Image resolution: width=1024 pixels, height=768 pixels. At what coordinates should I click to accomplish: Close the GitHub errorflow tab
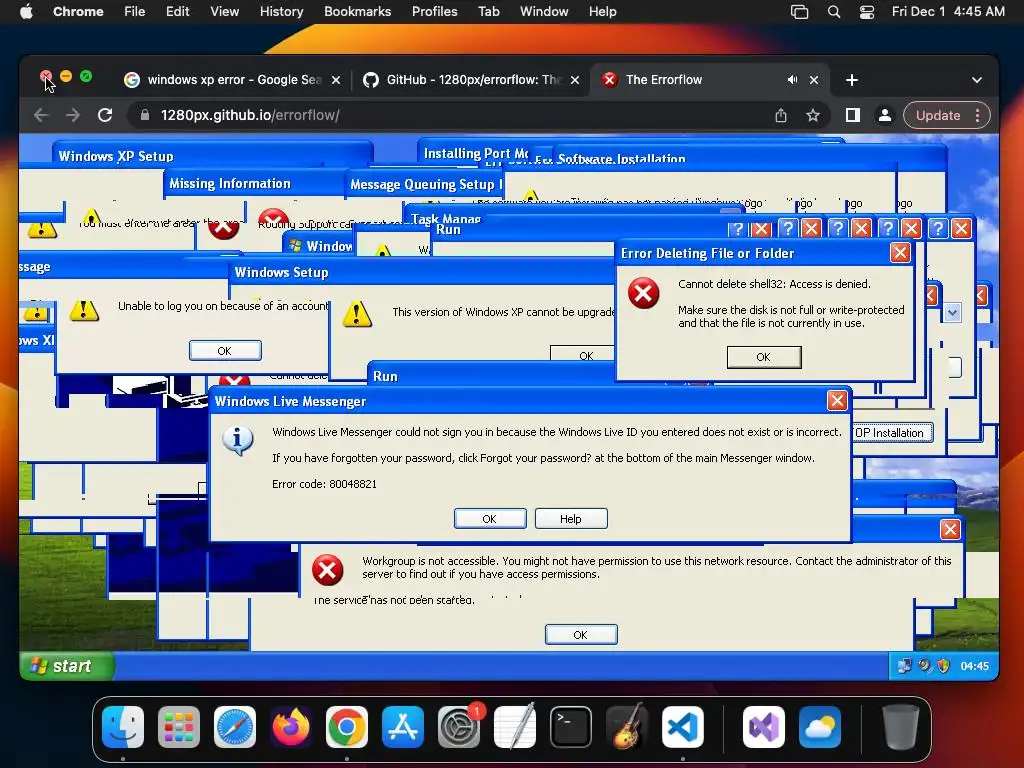tap(575, 80)
